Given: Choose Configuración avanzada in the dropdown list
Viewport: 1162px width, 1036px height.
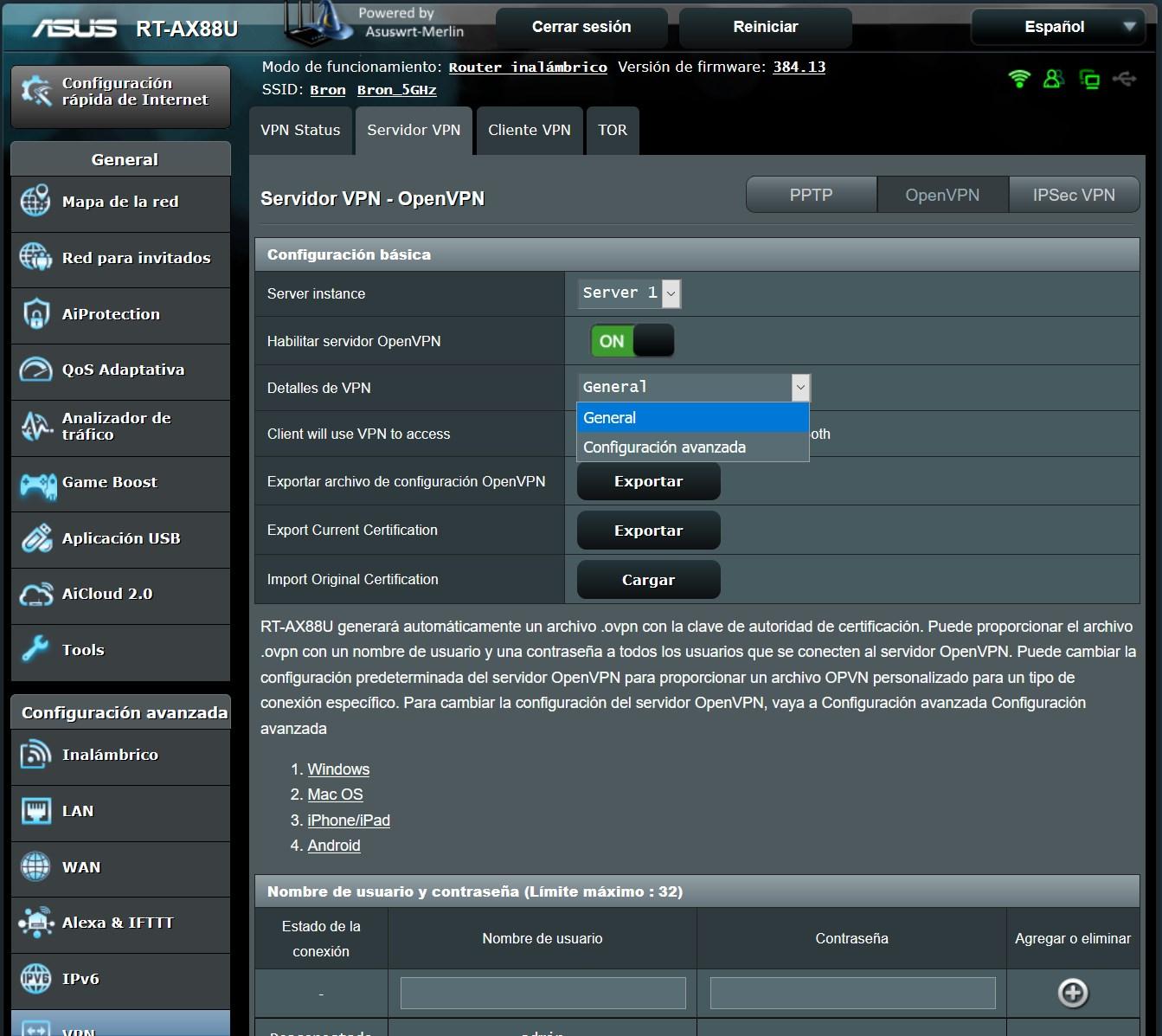Looking at the screenshot, I should 693,447.
